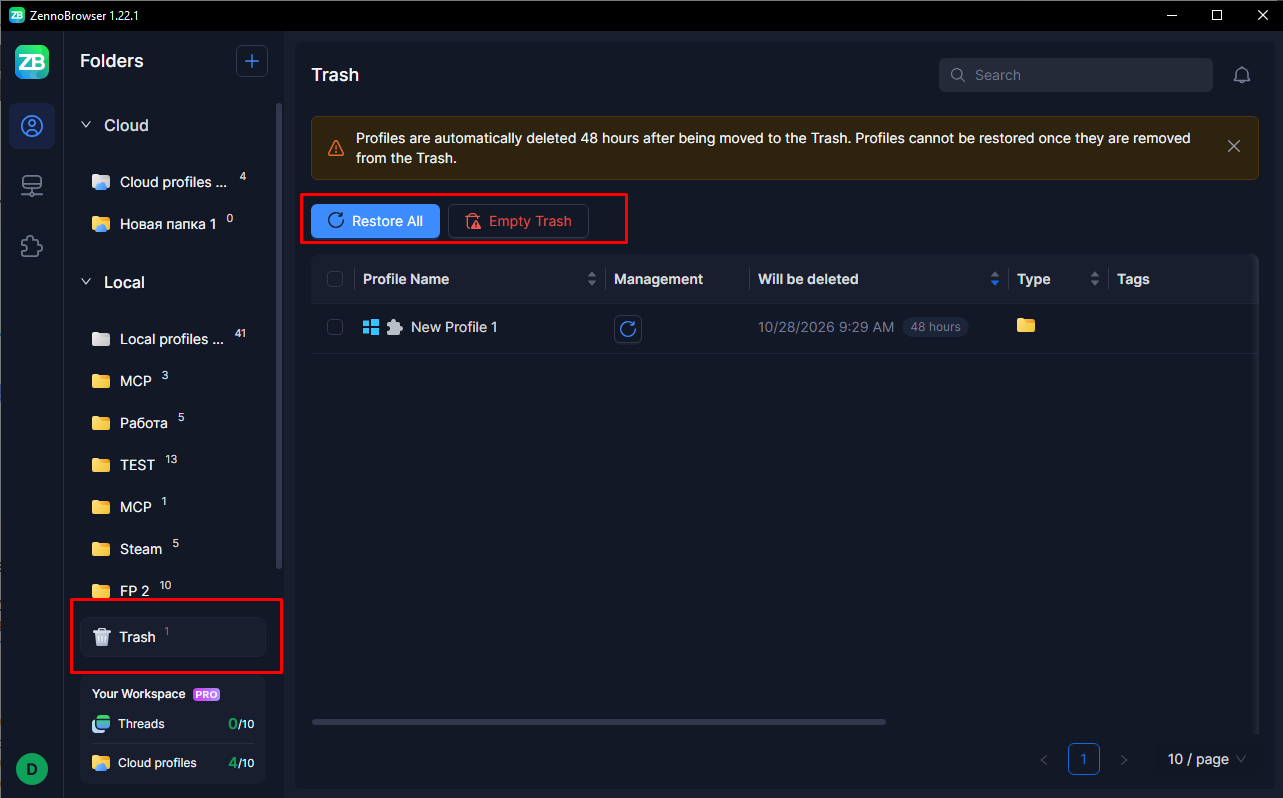Click the horizontal table scrollbar
This screenshot has height=798, width=1283.
[x=598, y=721]
